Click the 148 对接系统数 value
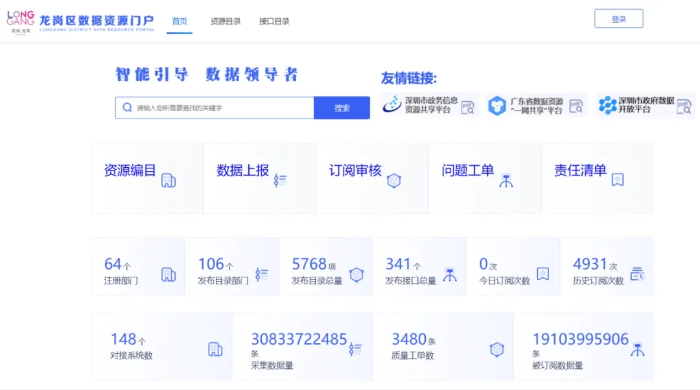700x390 pixels. [x=123, y=340]
